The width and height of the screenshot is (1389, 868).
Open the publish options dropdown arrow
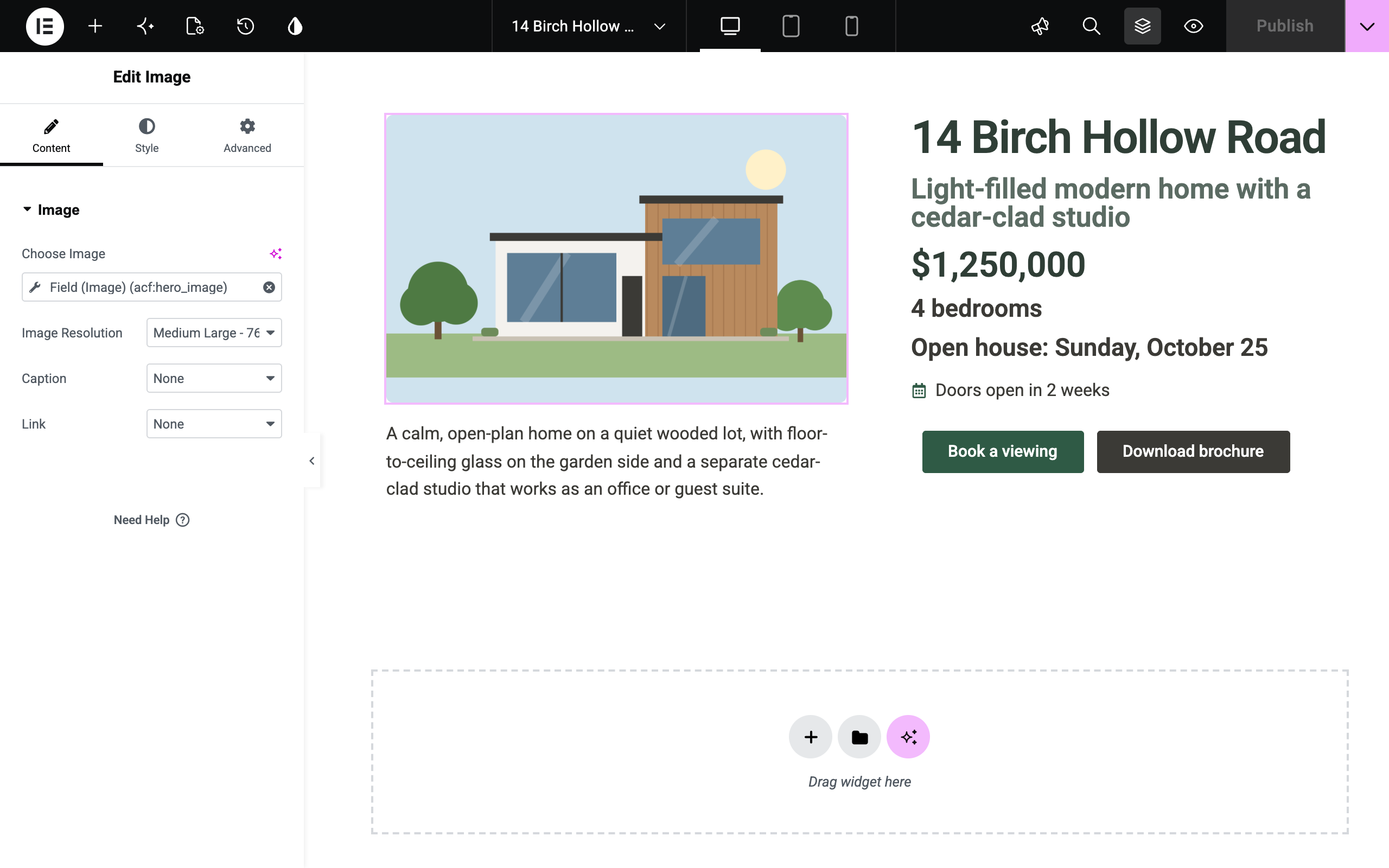[x=1367, y=26]
